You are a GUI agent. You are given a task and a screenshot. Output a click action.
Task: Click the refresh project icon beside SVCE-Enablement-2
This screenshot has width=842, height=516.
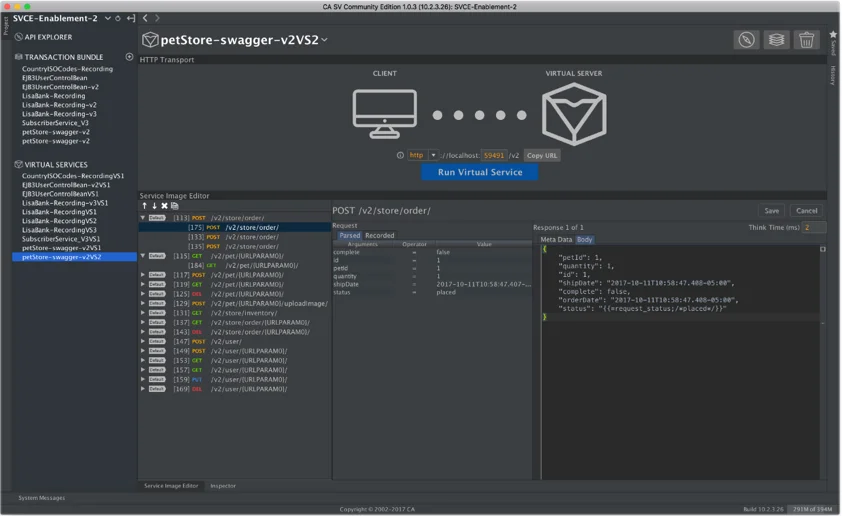tap(118, 18)
